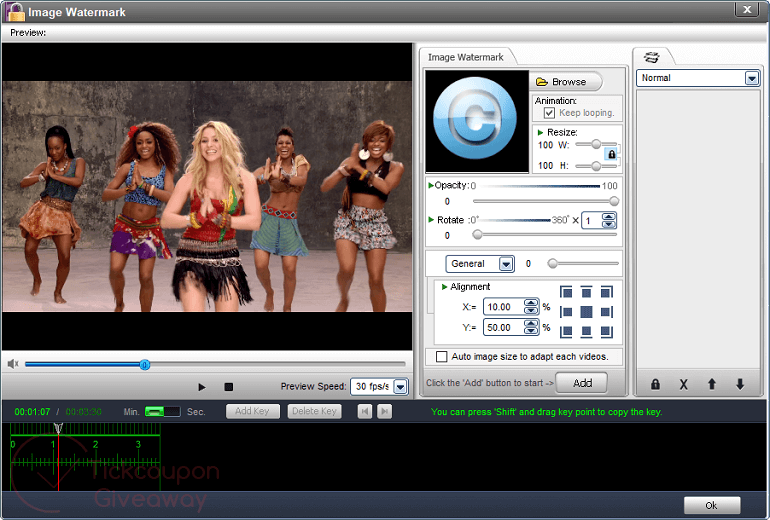Screen dimensions: 770x520
Task: Align watermark to top-left
Action: 566,293
